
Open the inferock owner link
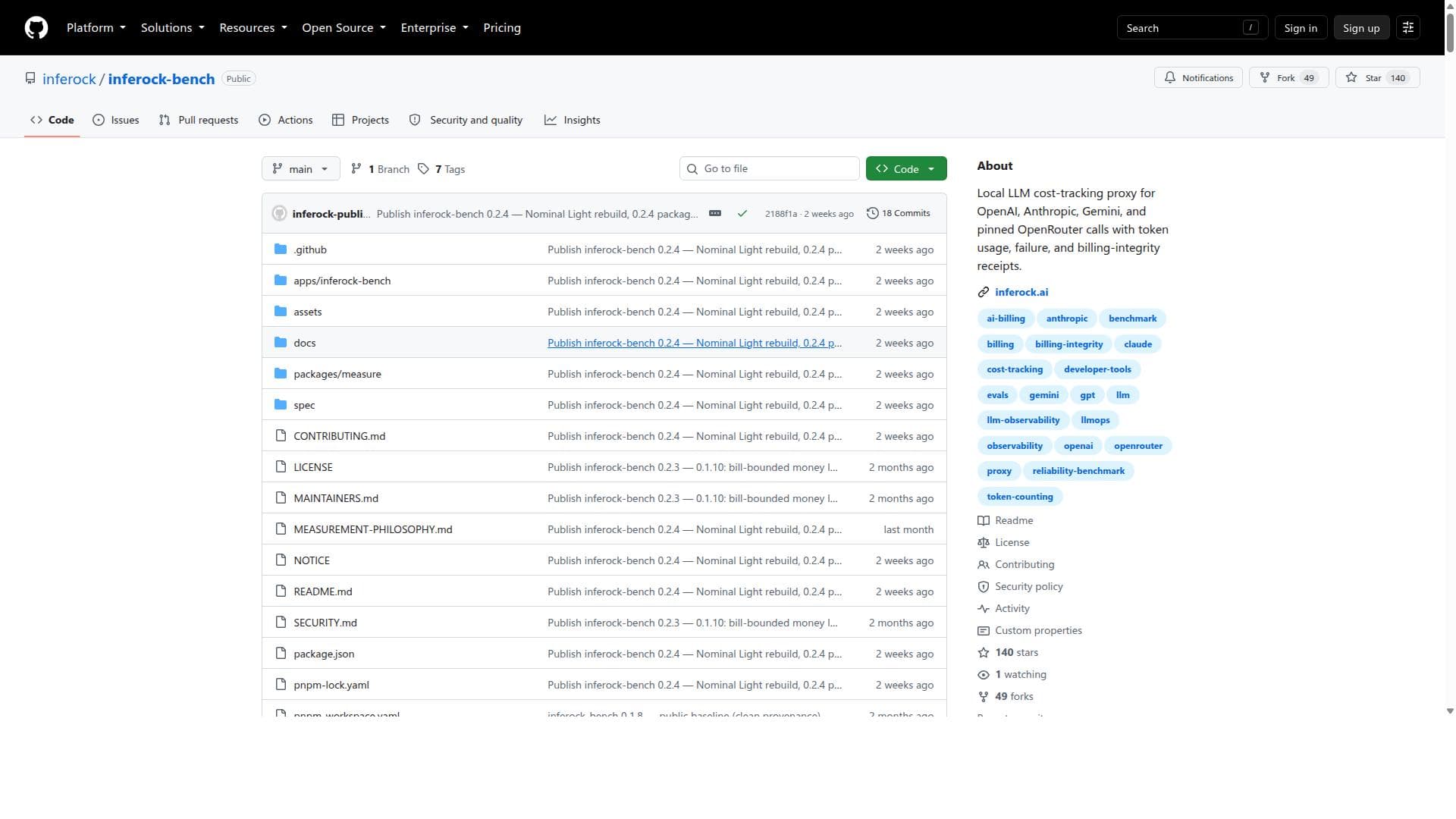click(x=69, y=79)
